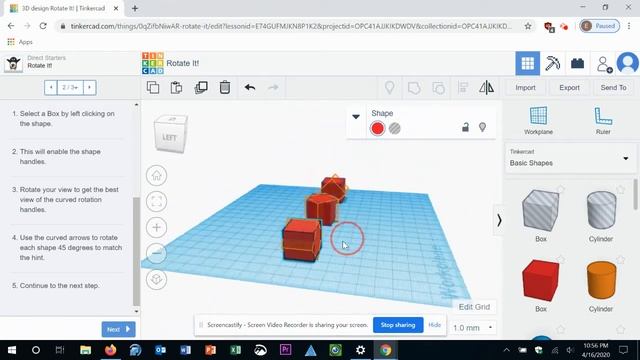
Task: Click the LEFT view cube
Action: point(170,134)
